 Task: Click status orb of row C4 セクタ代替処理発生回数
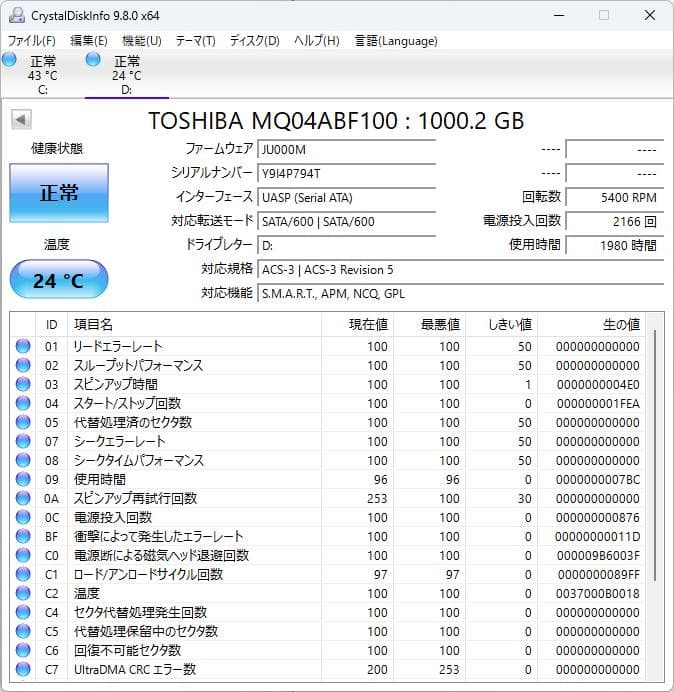coord(23,612)
